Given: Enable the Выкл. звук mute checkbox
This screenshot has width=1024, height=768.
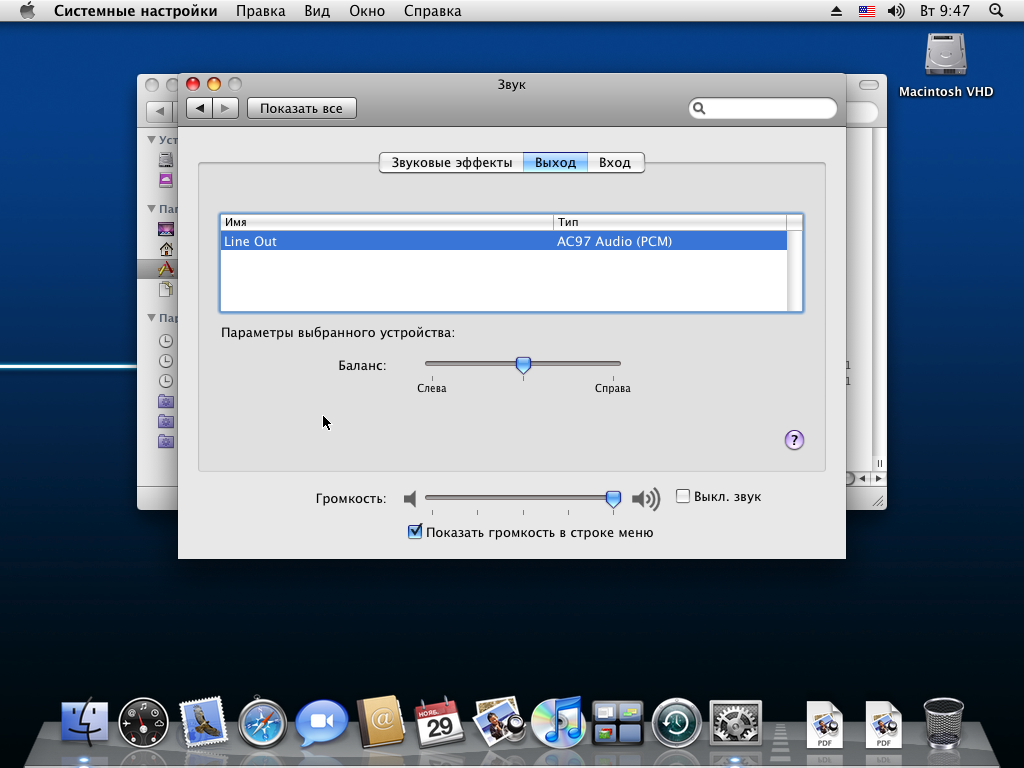Looking at the screenshot, I should tap(683, 496).
